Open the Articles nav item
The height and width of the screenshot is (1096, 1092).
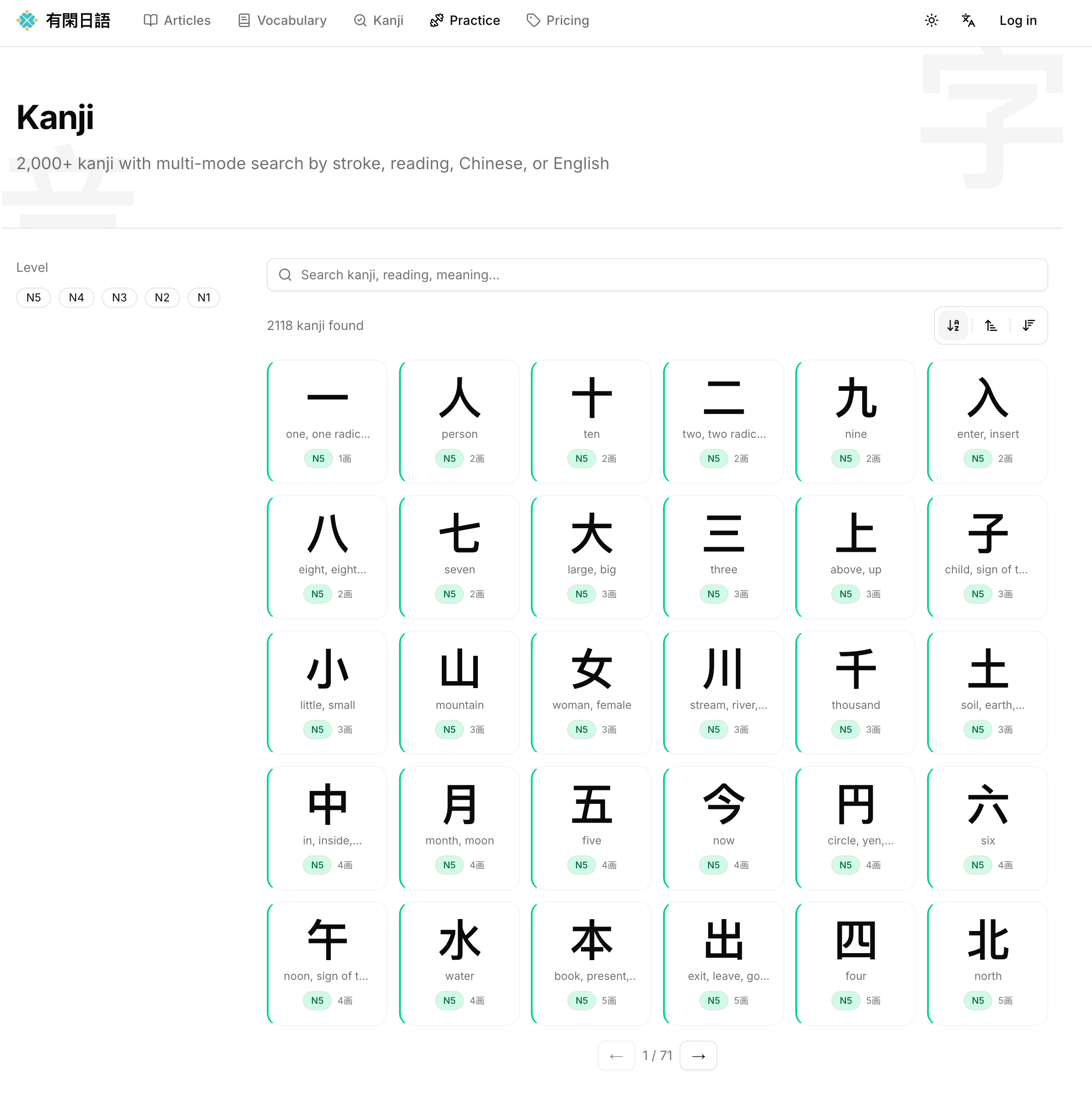[177, 20]
